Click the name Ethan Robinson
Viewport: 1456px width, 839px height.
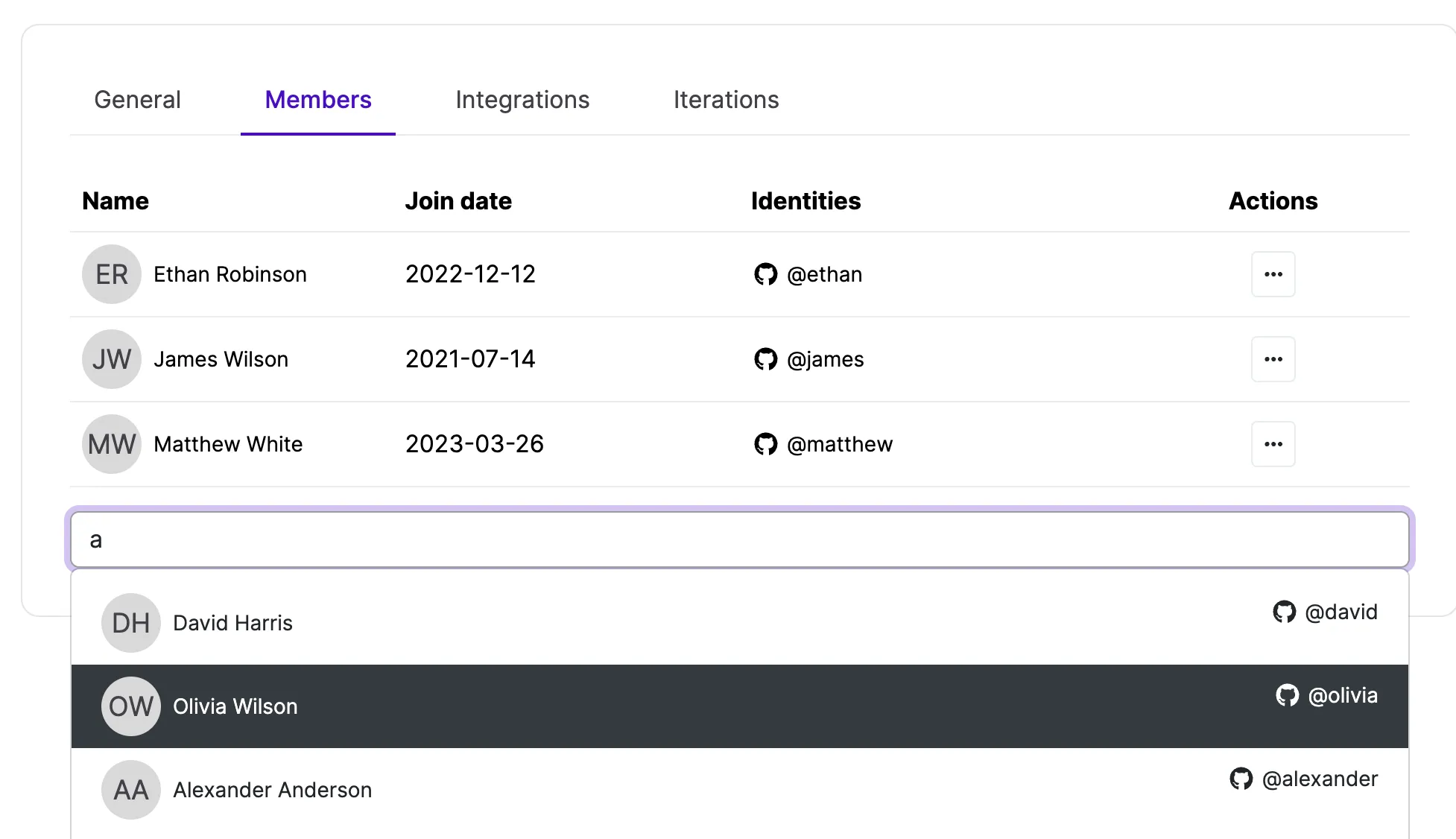click(230, 274)
